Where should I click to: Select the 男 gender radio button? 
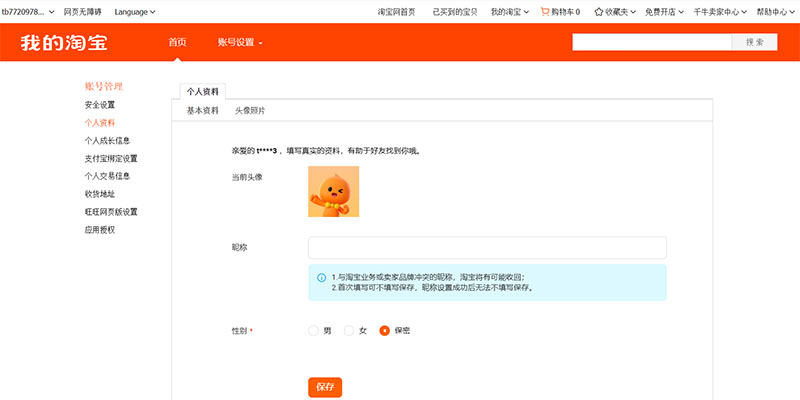pos(314,330)
